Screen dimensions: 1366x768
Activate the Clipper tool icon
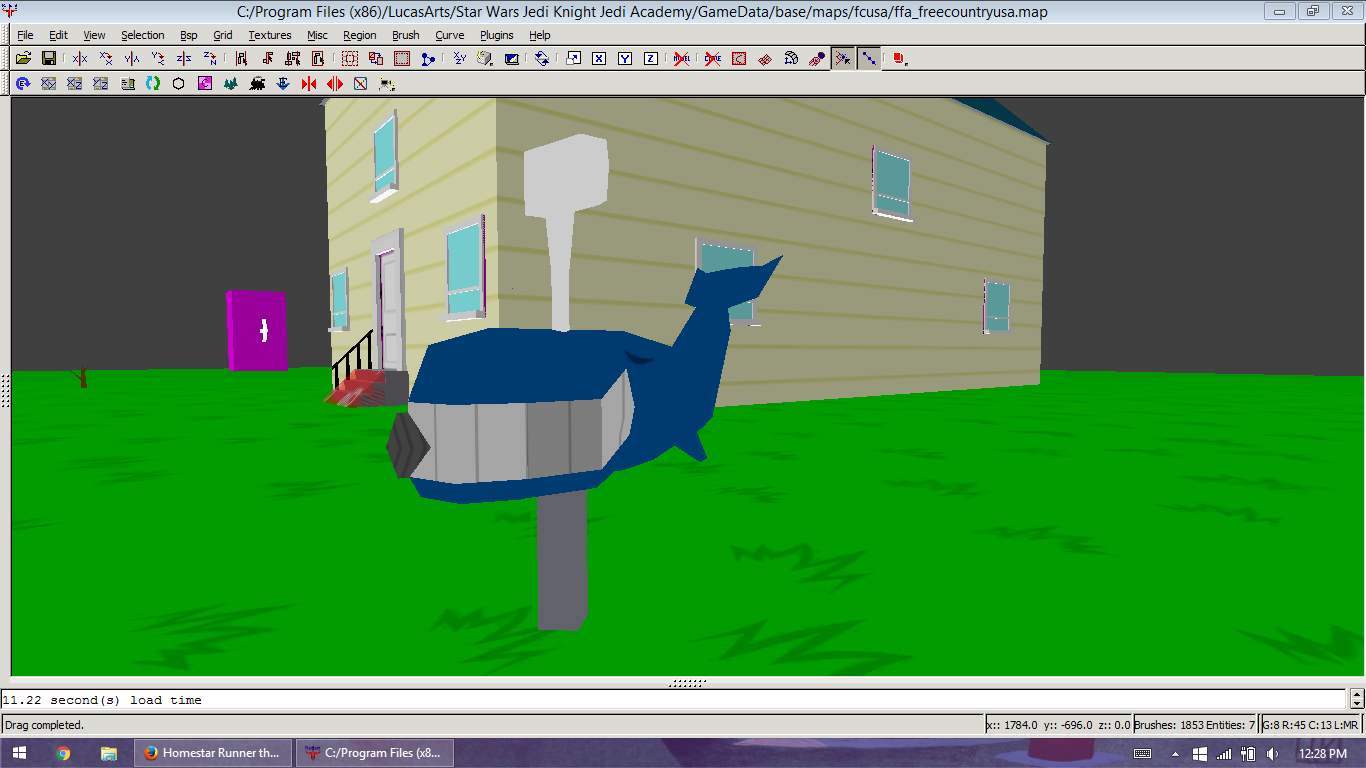coord(428,58)
